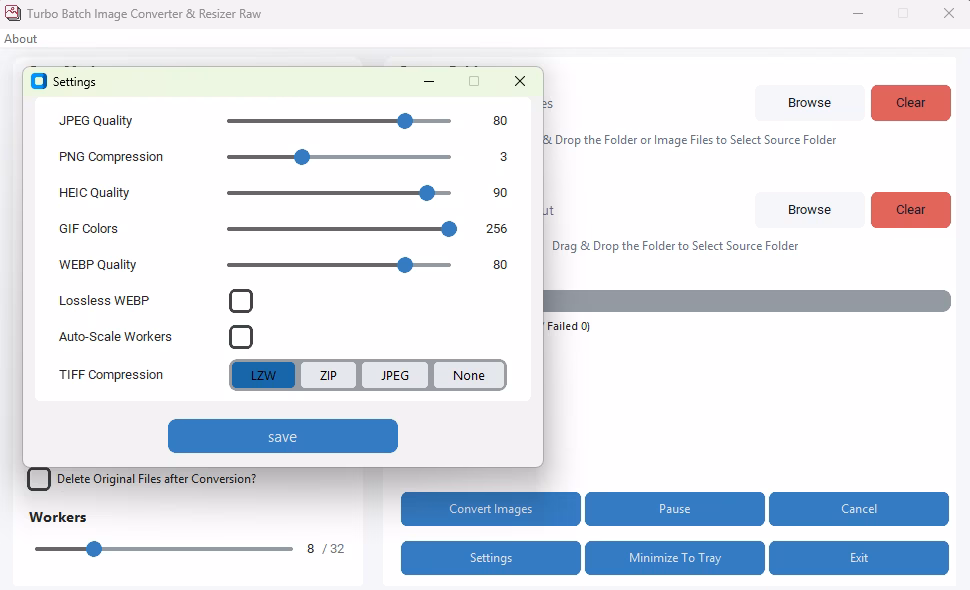Click the Pause button
The image size is (970, 590).
click(674, 509)
